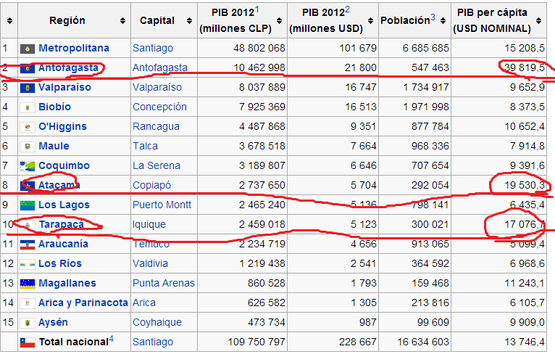Open the Los Ríos region link

[60, 263]
